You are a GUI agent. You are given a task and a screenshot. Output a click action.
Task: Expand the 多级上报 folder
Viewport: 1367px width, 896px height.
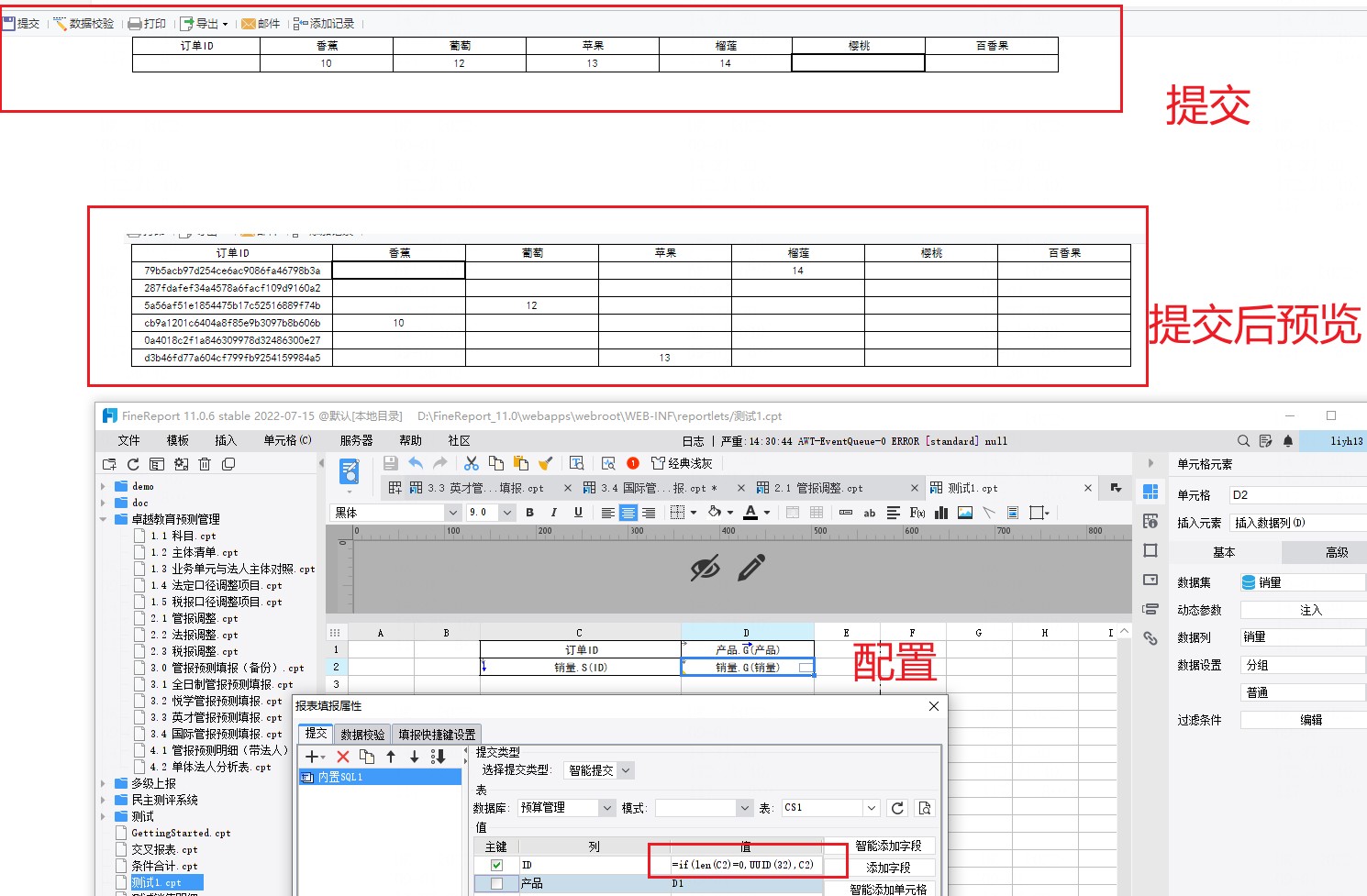click(x=103, y=783)
